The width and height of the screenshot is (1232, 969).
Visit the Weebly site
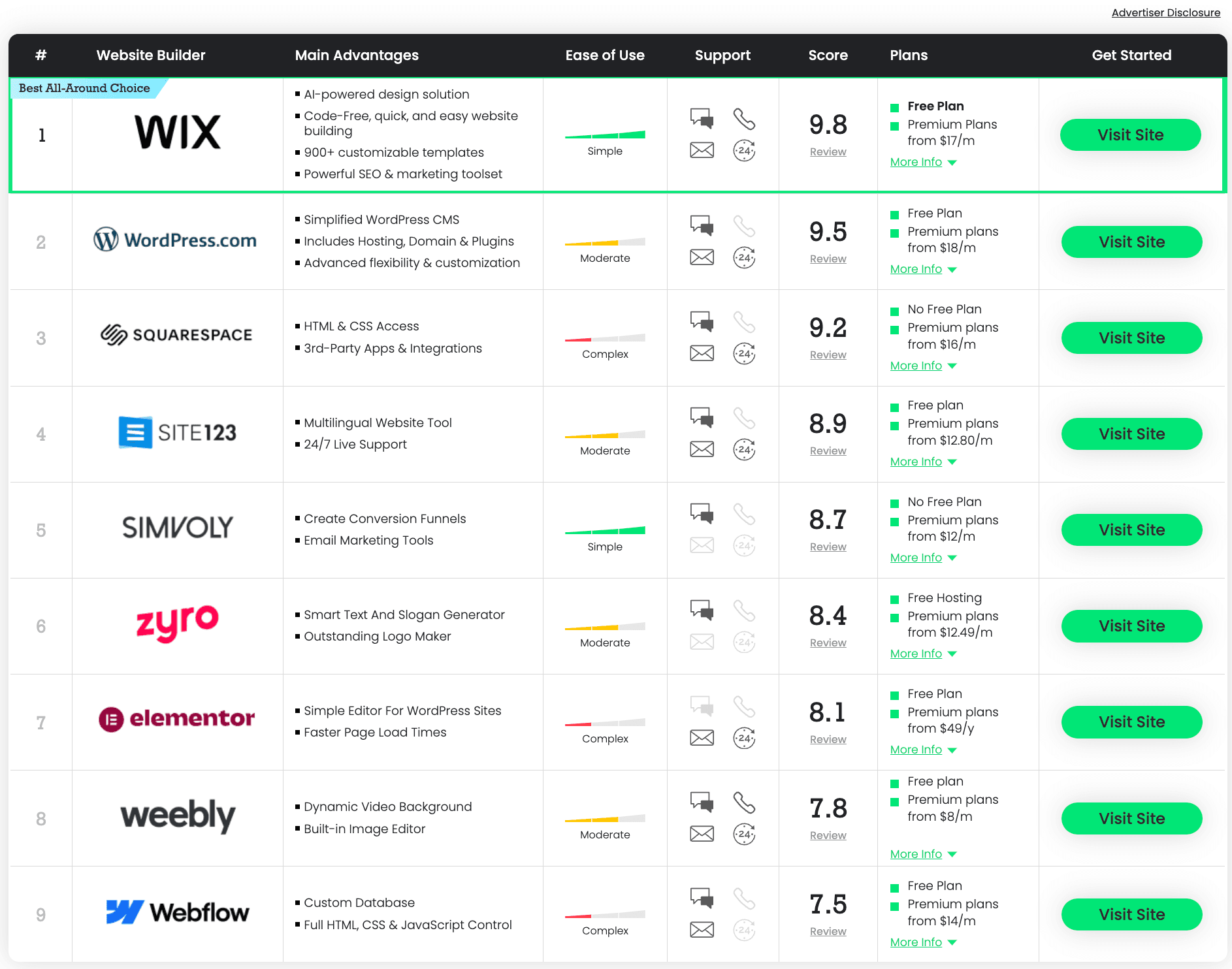tap(1131, 819)
